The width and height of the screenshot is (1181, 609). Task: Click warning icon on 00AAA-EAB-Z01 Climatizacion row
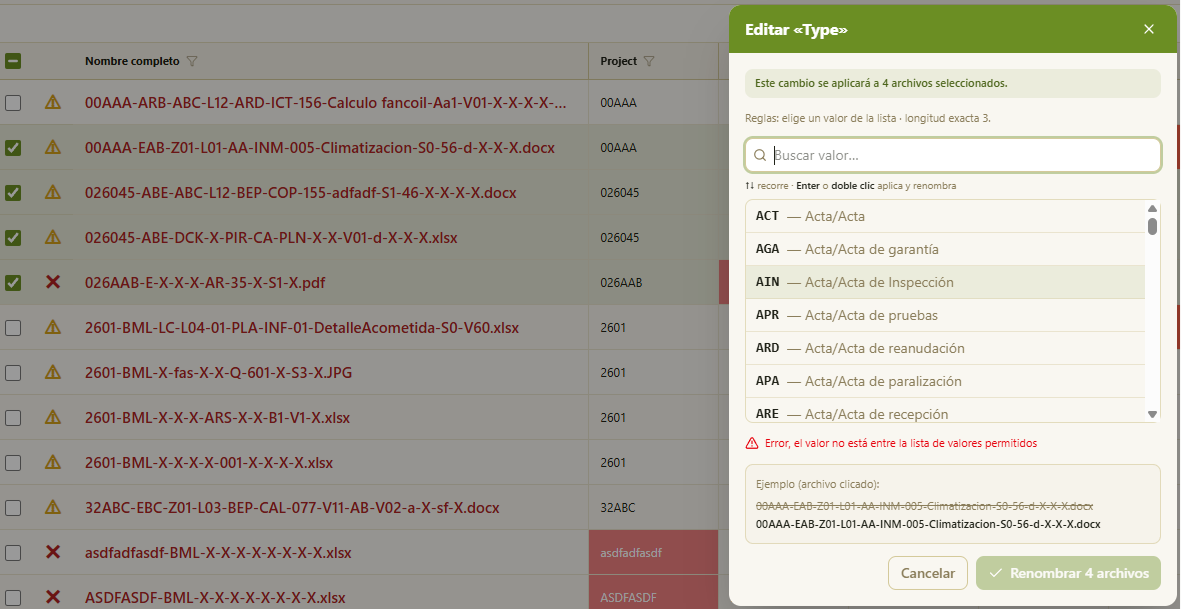[53, 148]
